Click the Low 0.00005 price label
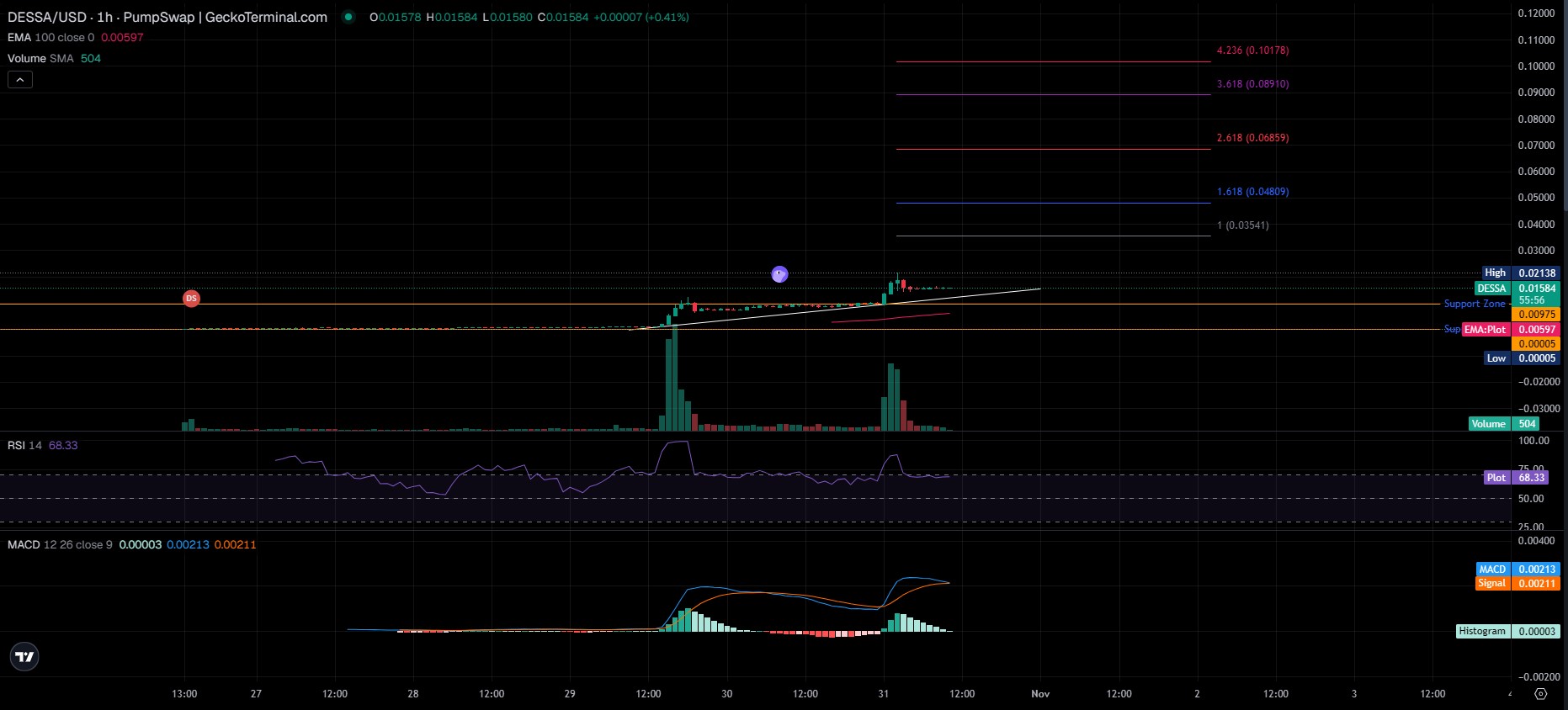Screen dimensions: 1568x710 tap(1522, 358)
